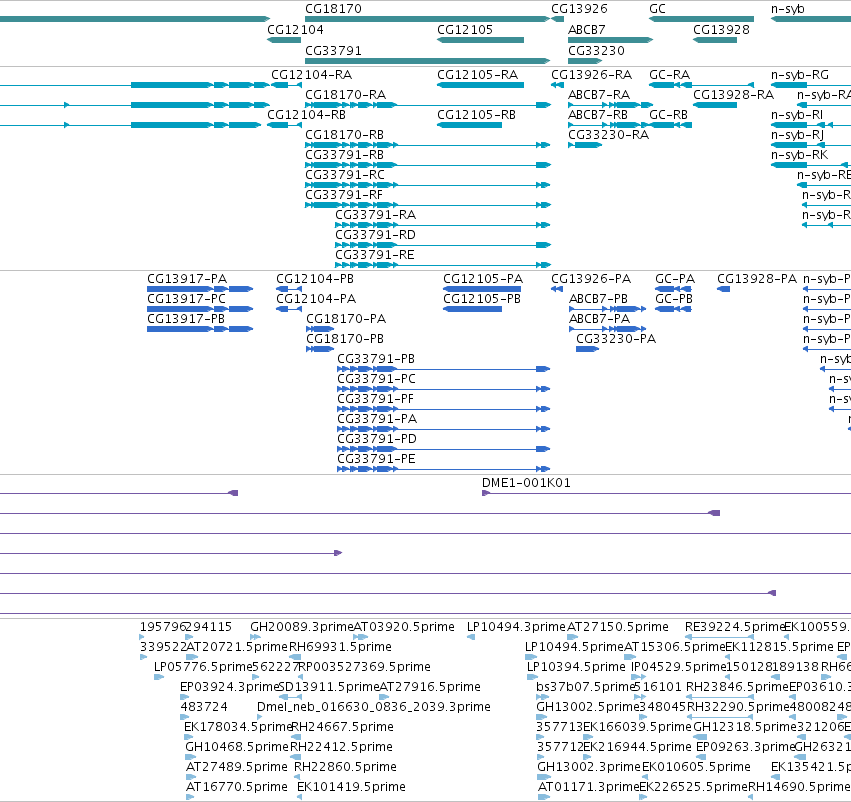The image size is (851, 802).
Task: Click the n-syb gene label
Action: (x=788, y=9)
